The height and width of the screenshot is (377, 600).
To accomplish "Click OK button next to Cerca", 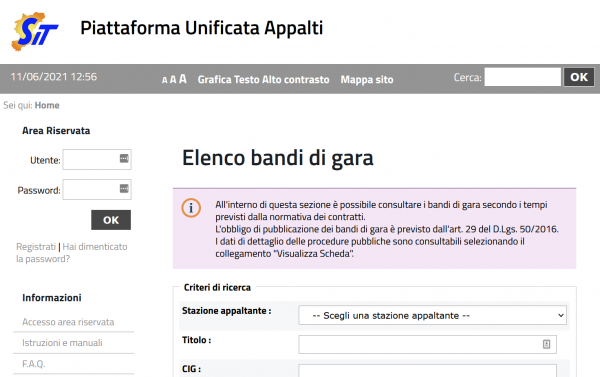I will pos(579,77).
